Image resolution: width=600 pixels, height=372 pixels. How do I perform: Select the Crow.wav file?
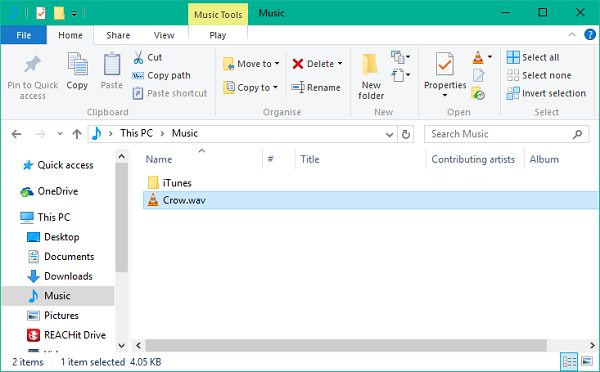tap(370, 200)
